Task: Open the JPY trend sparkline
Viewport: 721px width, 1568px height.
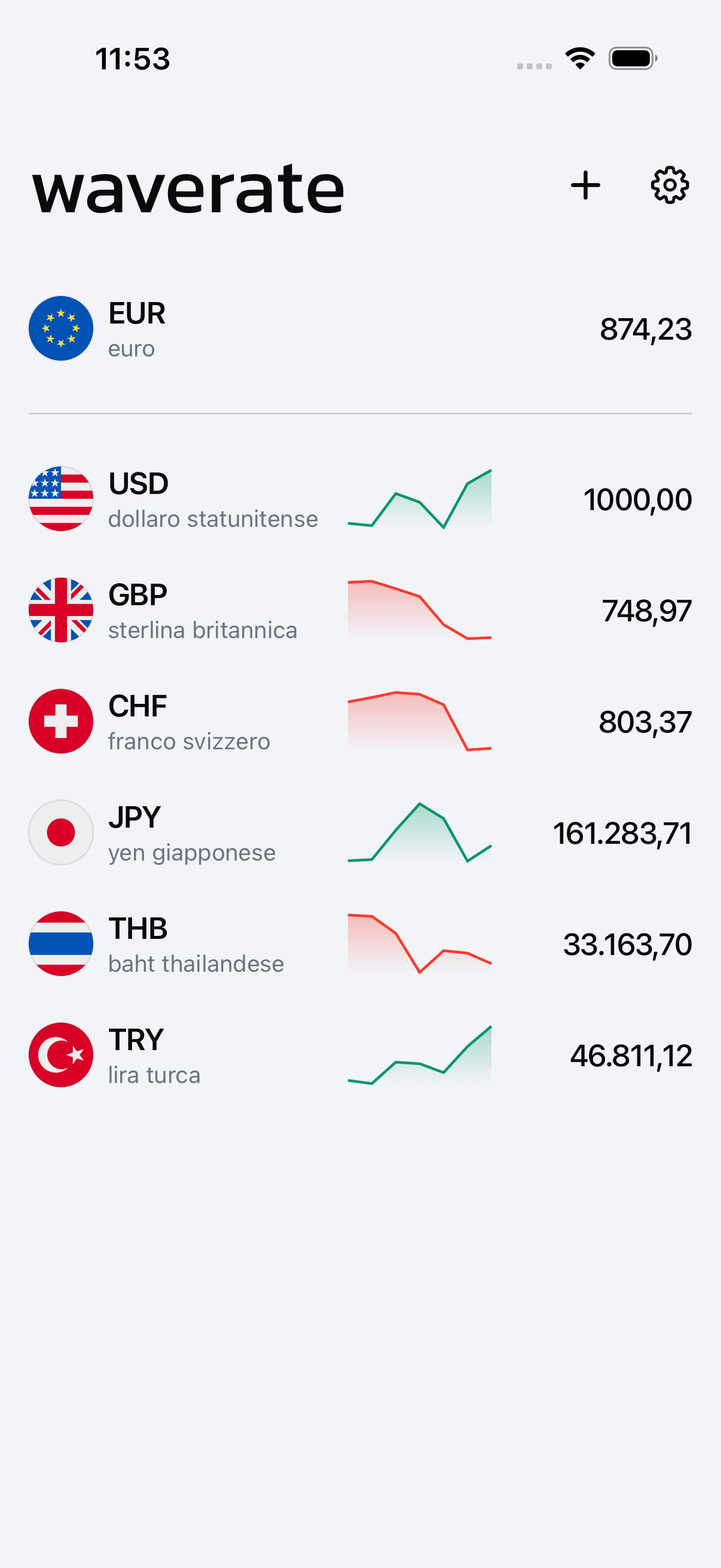Action: click(419, 832)
